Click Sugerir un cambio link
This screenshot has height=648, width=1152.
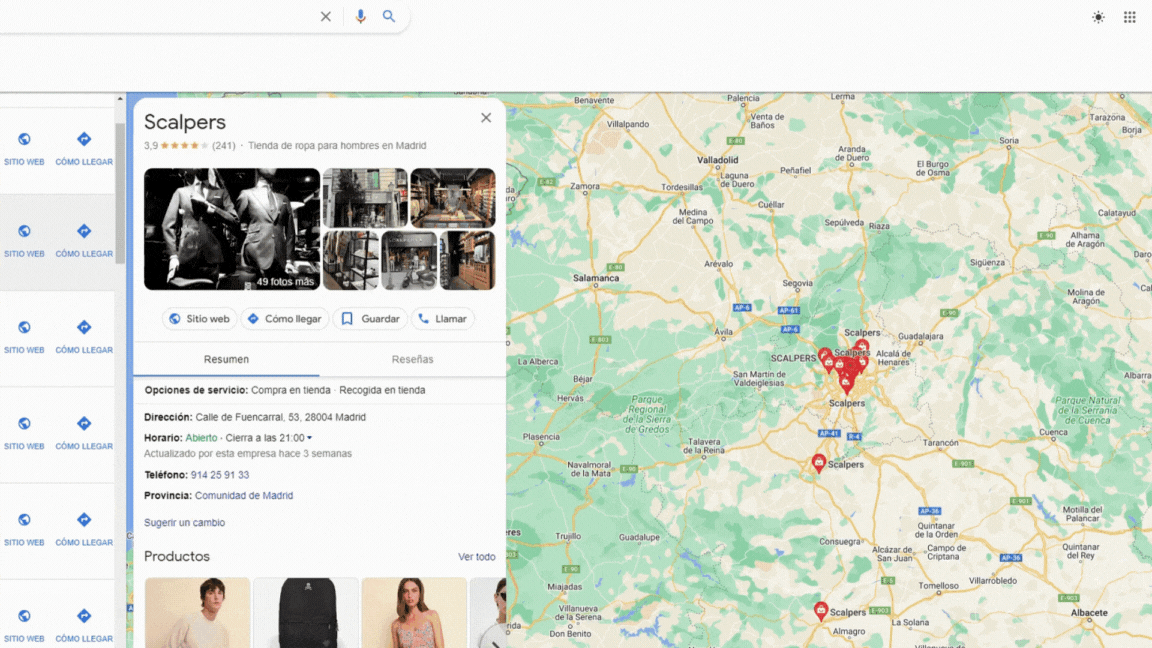(184, 523)
